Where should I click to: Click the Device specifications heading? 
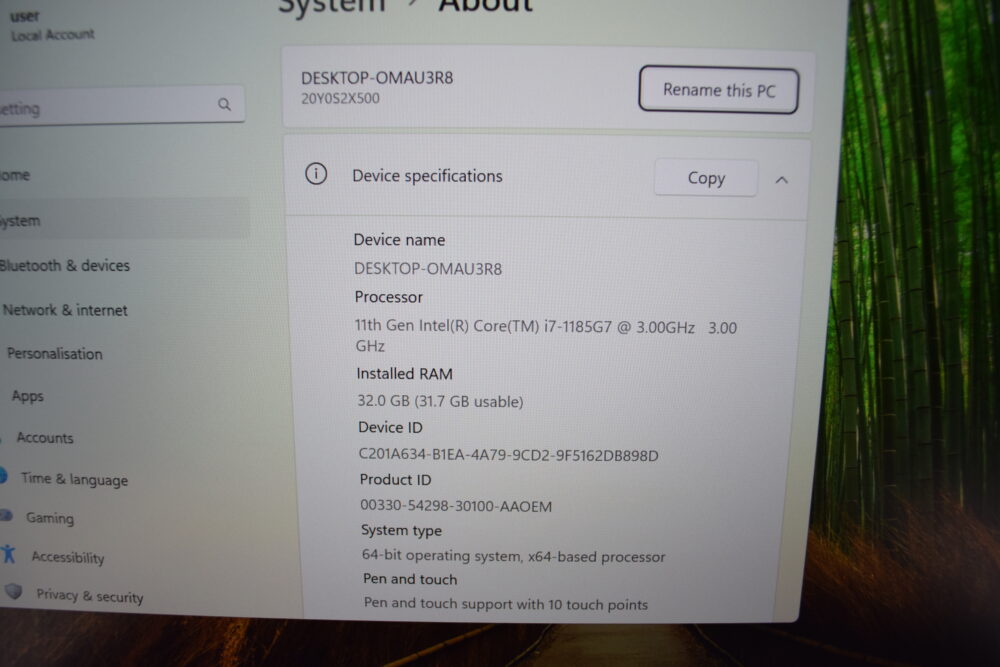click(427, 176)
